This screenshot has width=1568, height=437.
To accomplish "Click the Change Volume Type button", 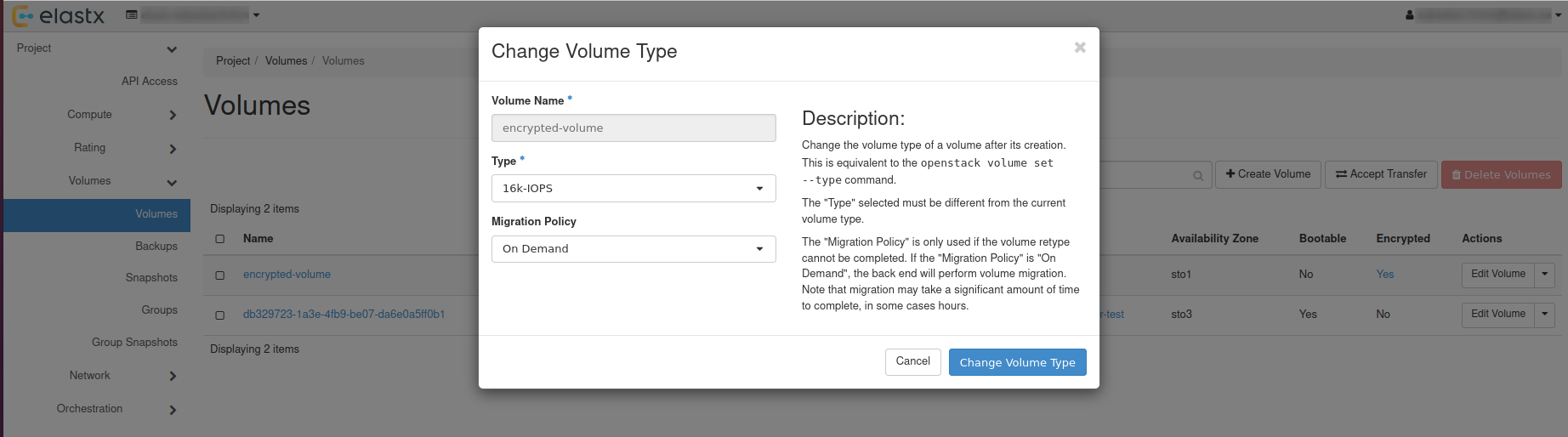I will point(1017,362).
